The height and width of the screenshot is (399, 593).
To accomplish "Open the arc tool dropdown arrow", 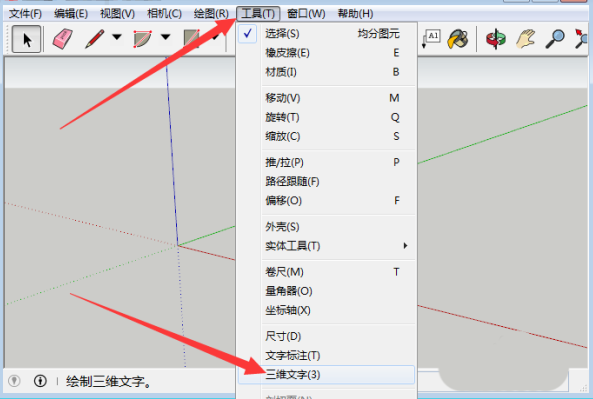I will point(165,37).
